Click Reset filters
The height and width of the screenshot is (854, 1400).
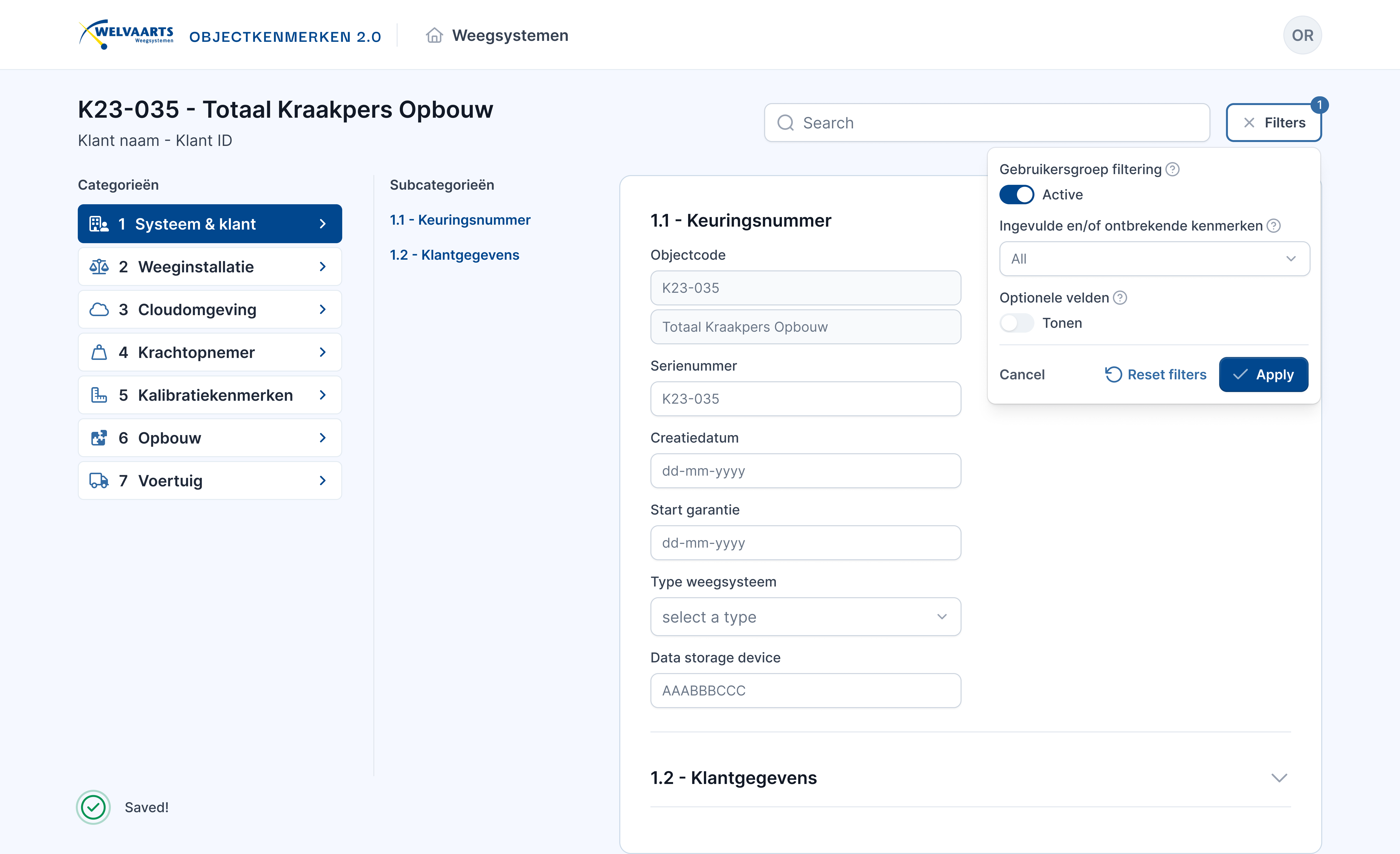[x=1156, y=375]
